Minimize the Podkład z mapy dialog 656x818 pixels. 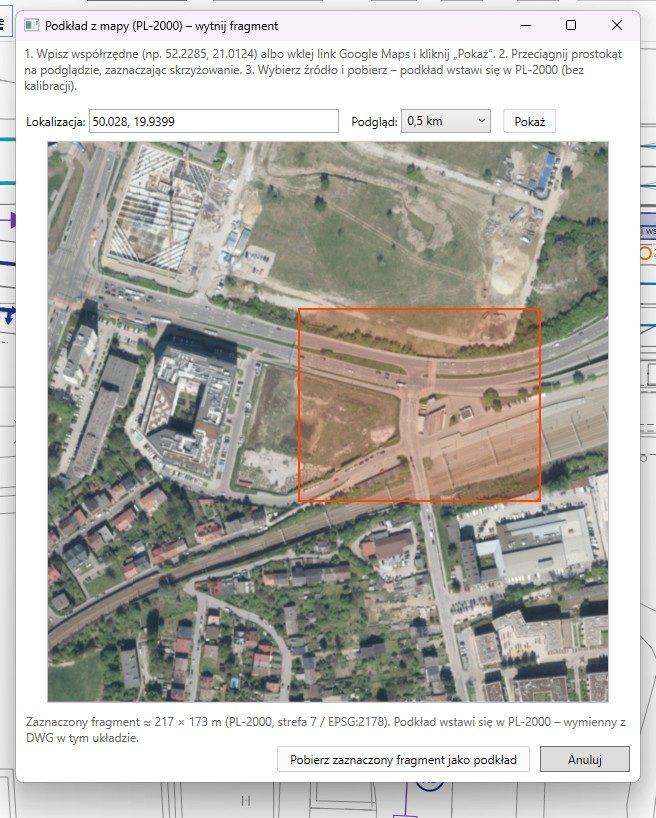(x=526, y=25)
